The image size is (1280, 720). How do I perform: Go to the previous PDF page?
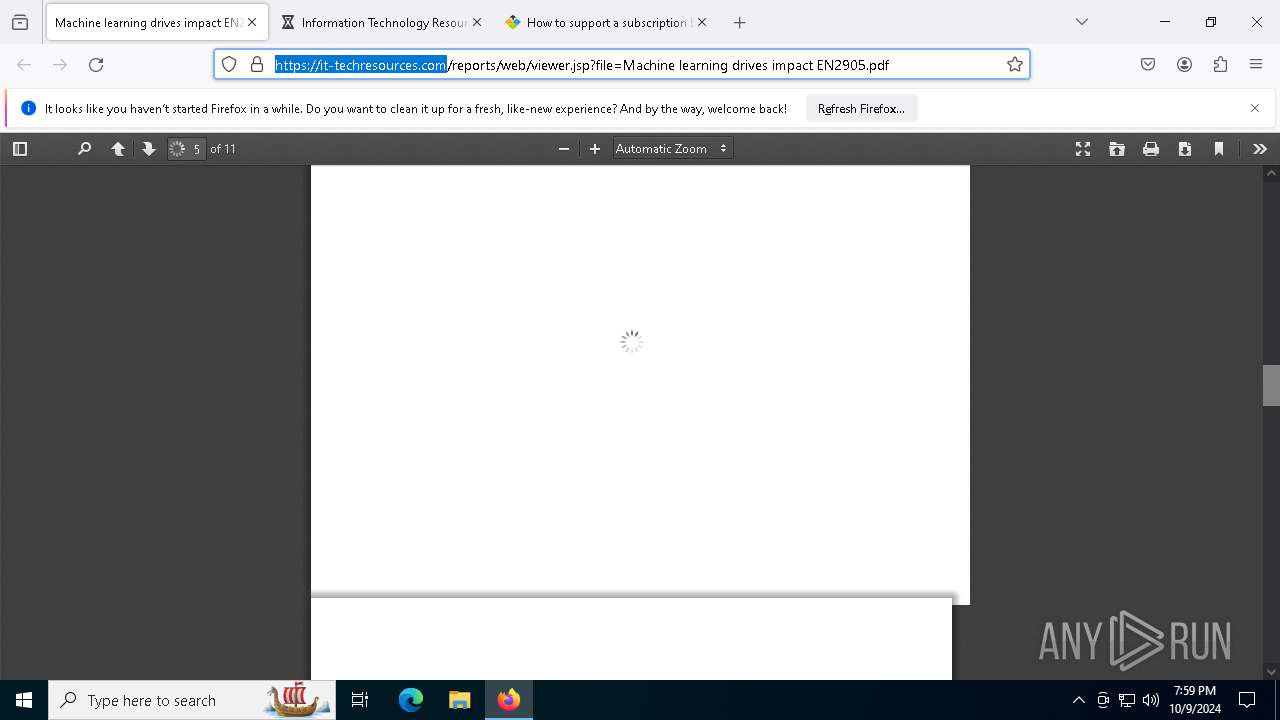(118, 149)
